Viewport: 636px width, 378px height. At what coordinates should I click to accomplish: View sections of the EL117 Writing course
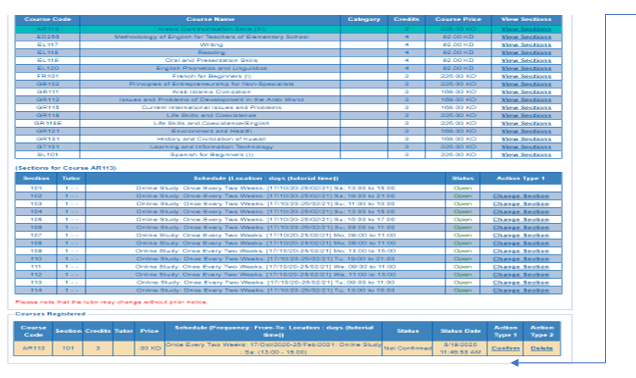[x=526, y=45]
